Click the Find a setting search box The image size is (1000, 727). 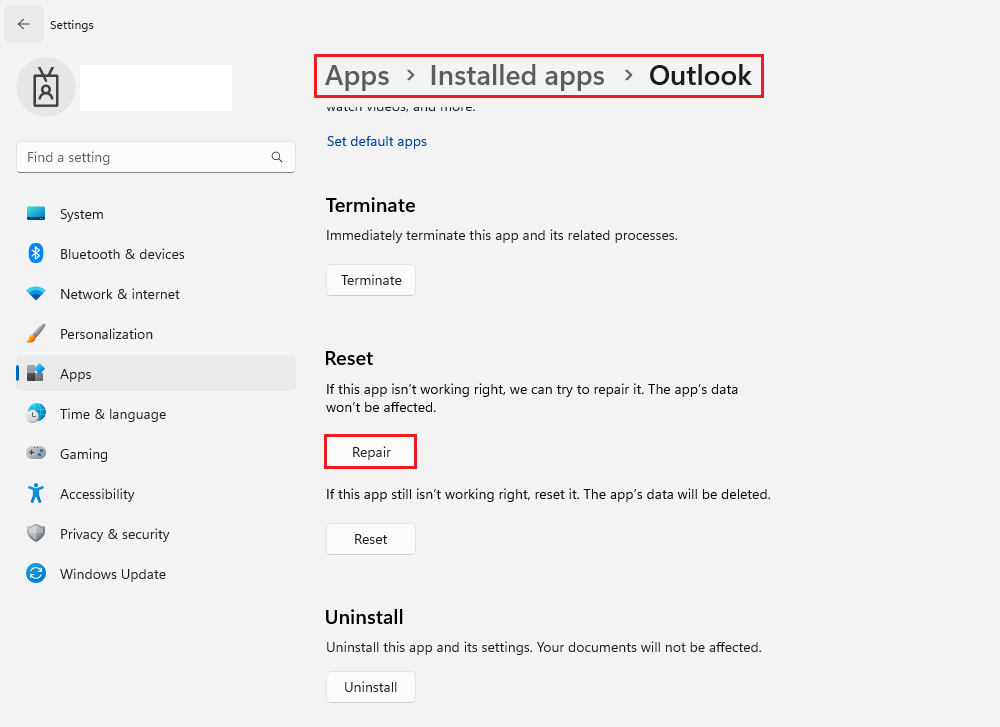156,157
